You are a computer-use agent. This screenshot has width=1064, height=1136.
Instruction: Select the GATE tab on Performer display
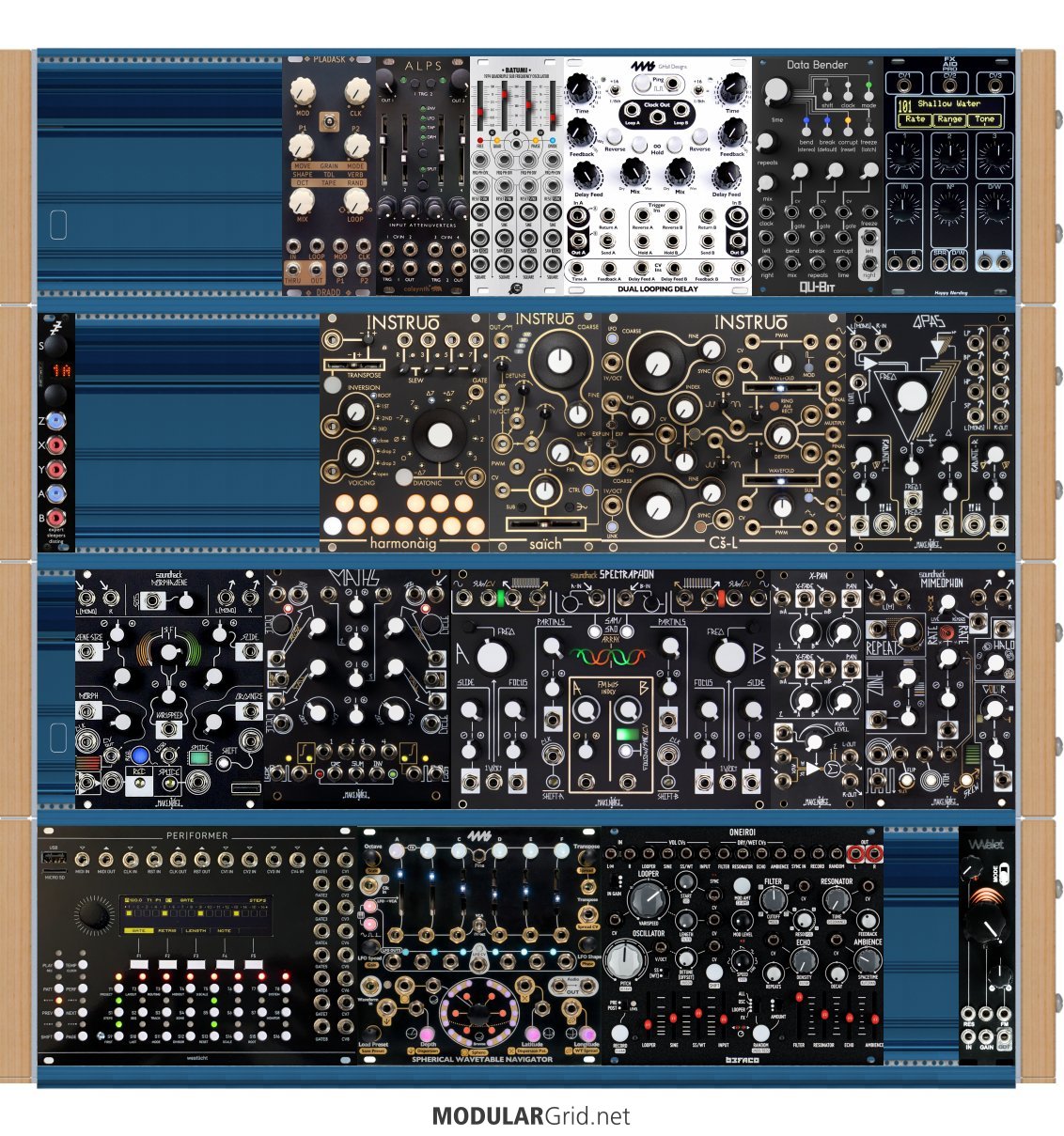(137, 931)
